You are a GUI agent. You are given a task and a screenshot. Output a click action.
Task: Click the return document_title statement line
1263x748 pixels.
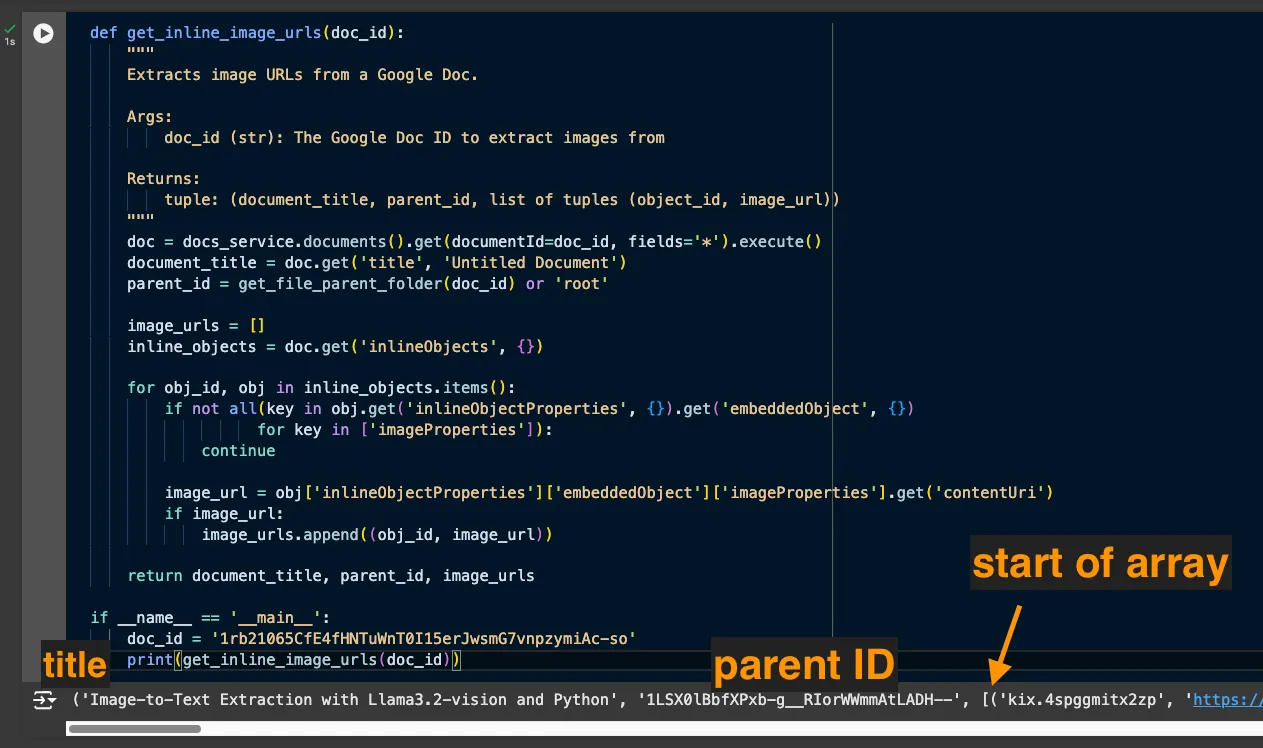pos(330,576)
